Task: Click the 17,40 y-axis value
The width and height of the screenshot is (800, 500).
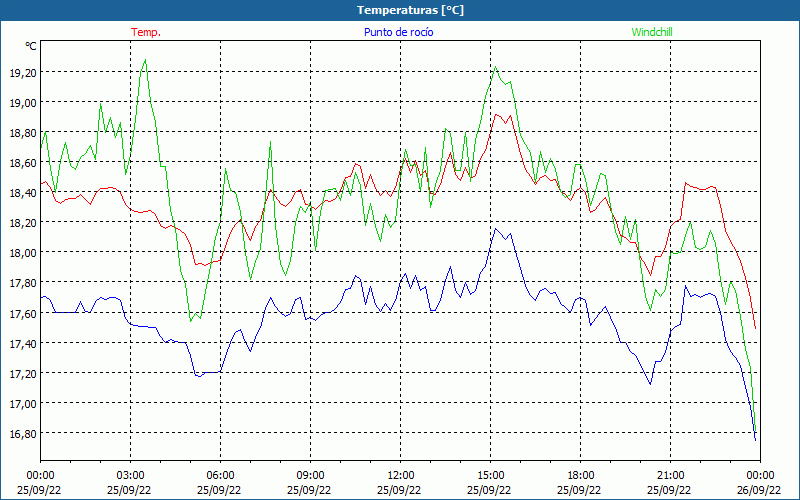Action: point(22,343)
